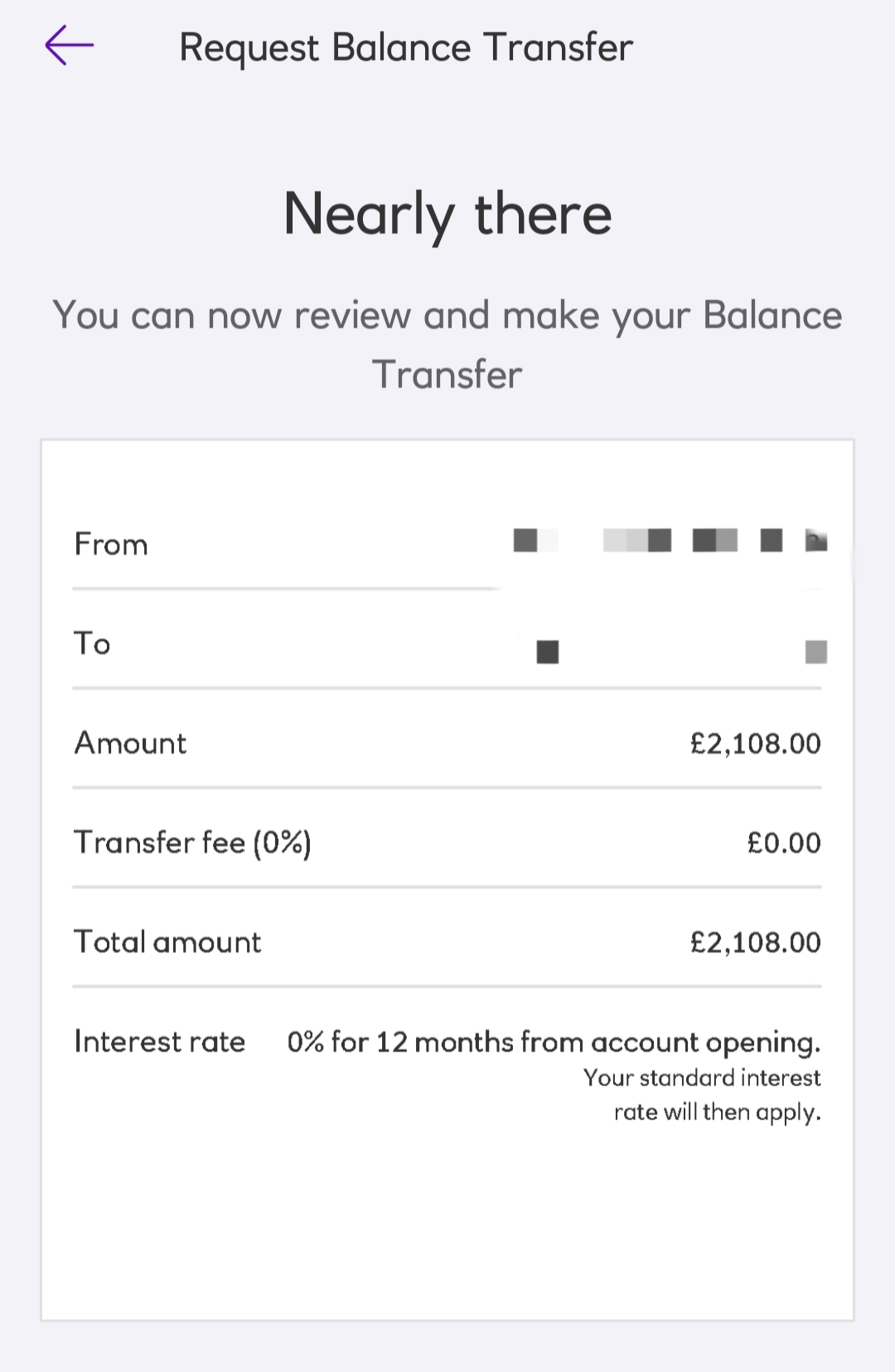The width and height of the screenshot is (895, 1372).
Task: Select the Request Balance Transfer title
Action: (406, 48)
